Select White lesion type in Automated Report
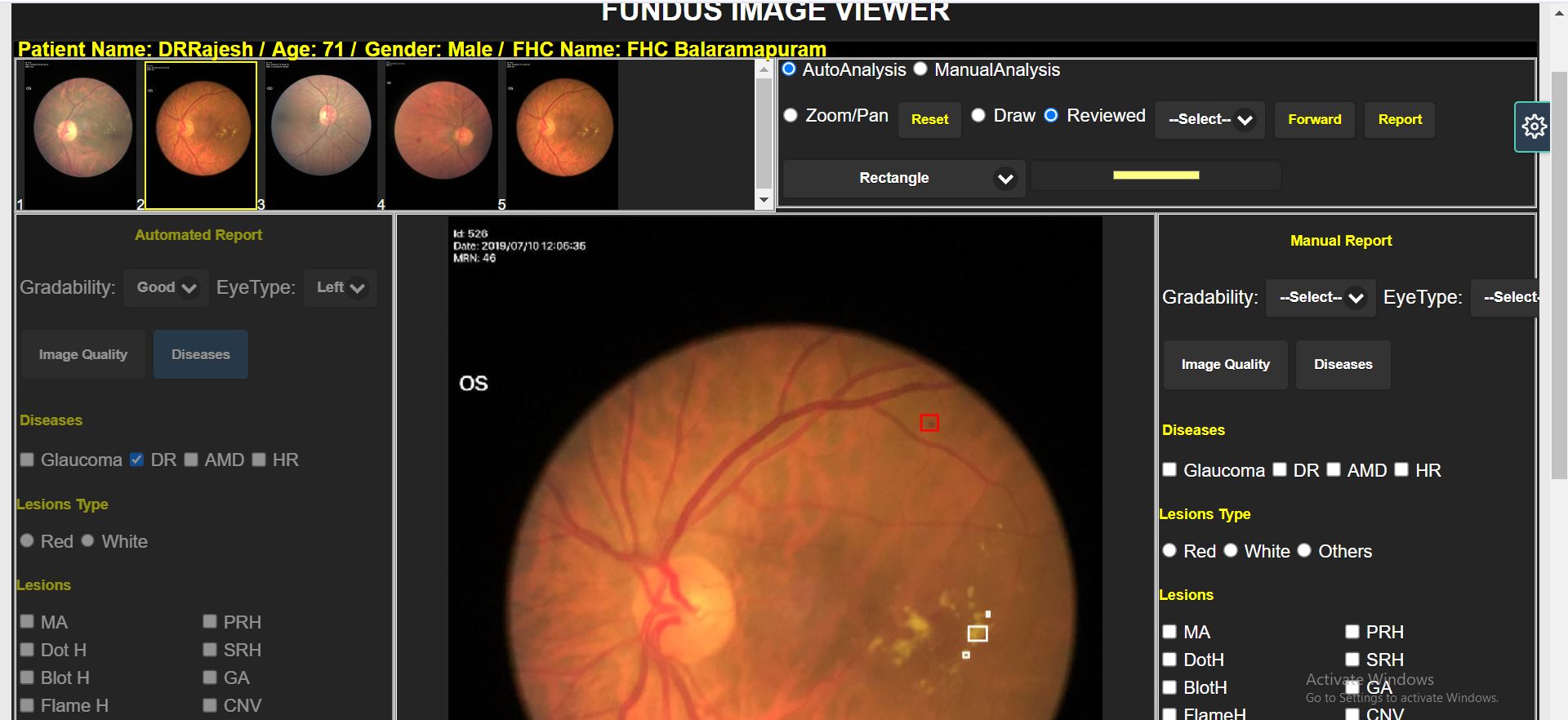Viewport: 1568px width, 720px height. click(x=88, y=540)
